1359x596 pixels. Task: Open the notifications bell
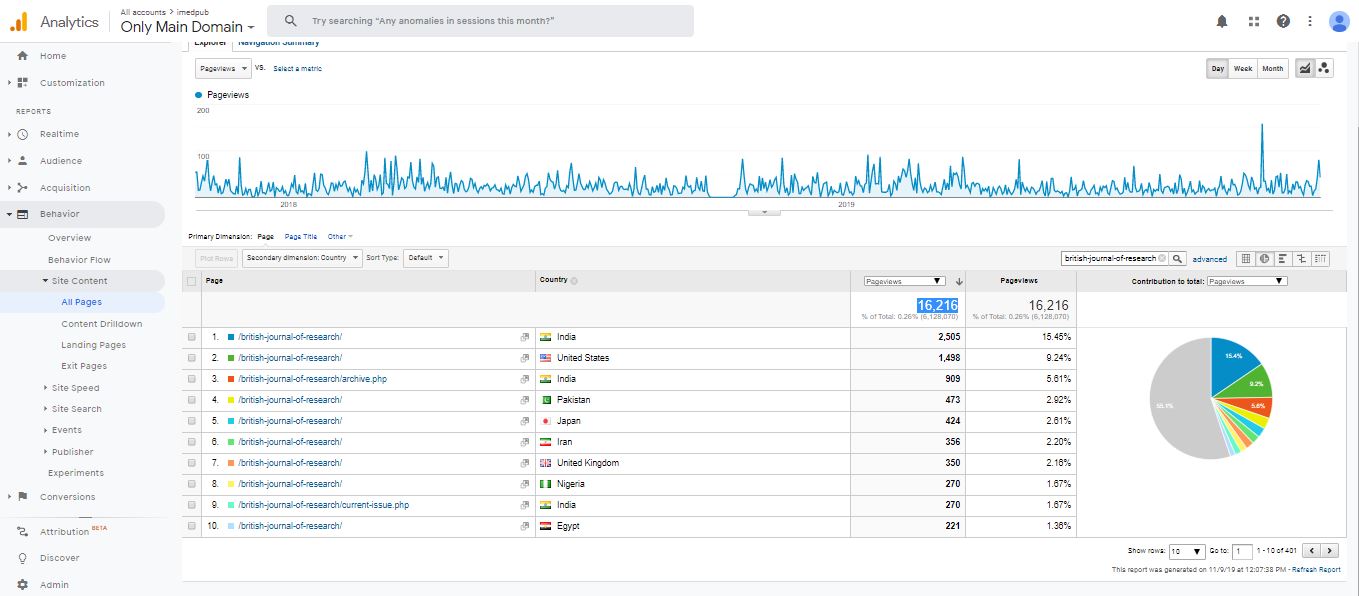tap(1222, 21)
